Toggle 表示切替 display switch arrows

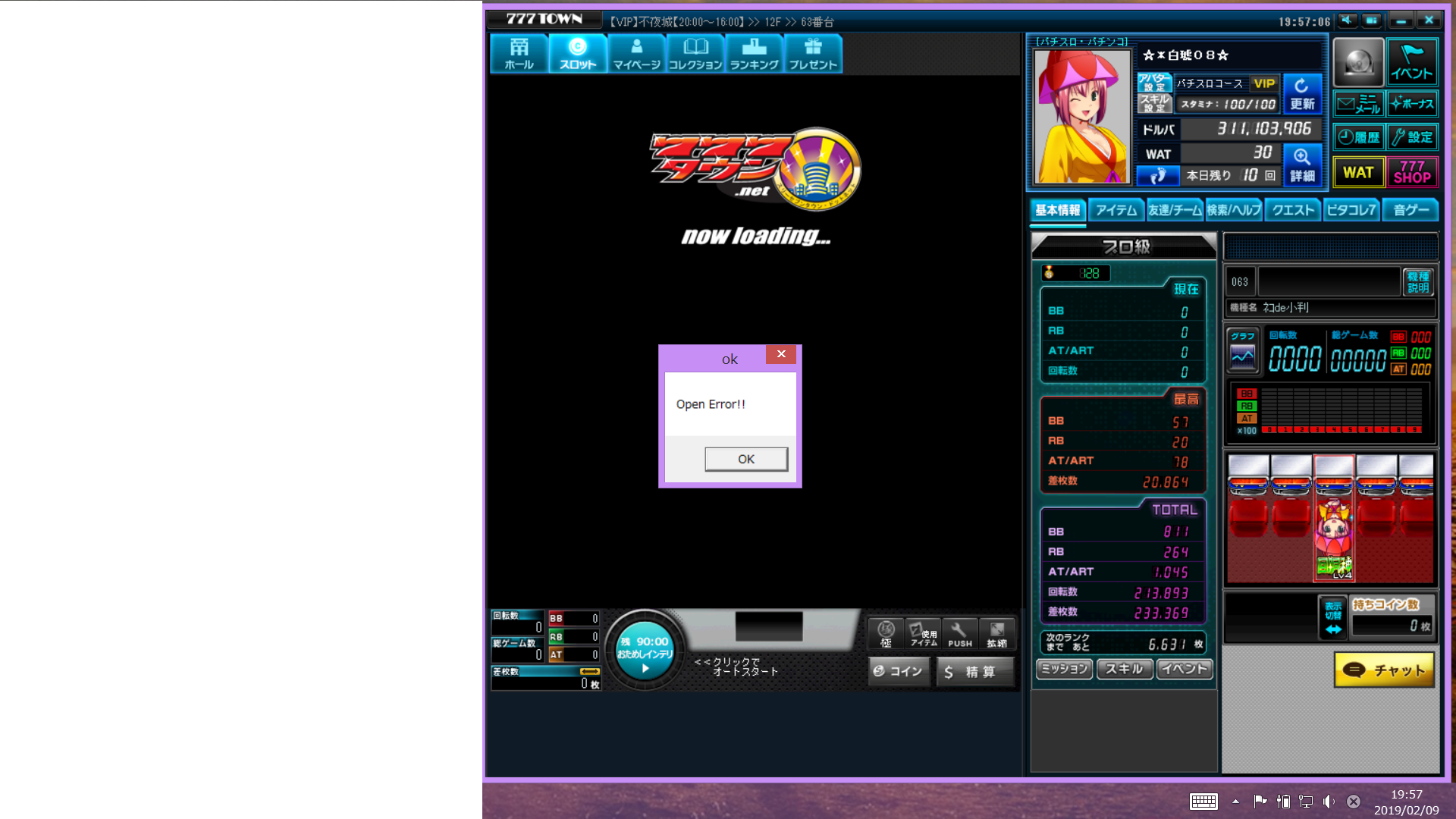click(1333, 617)
